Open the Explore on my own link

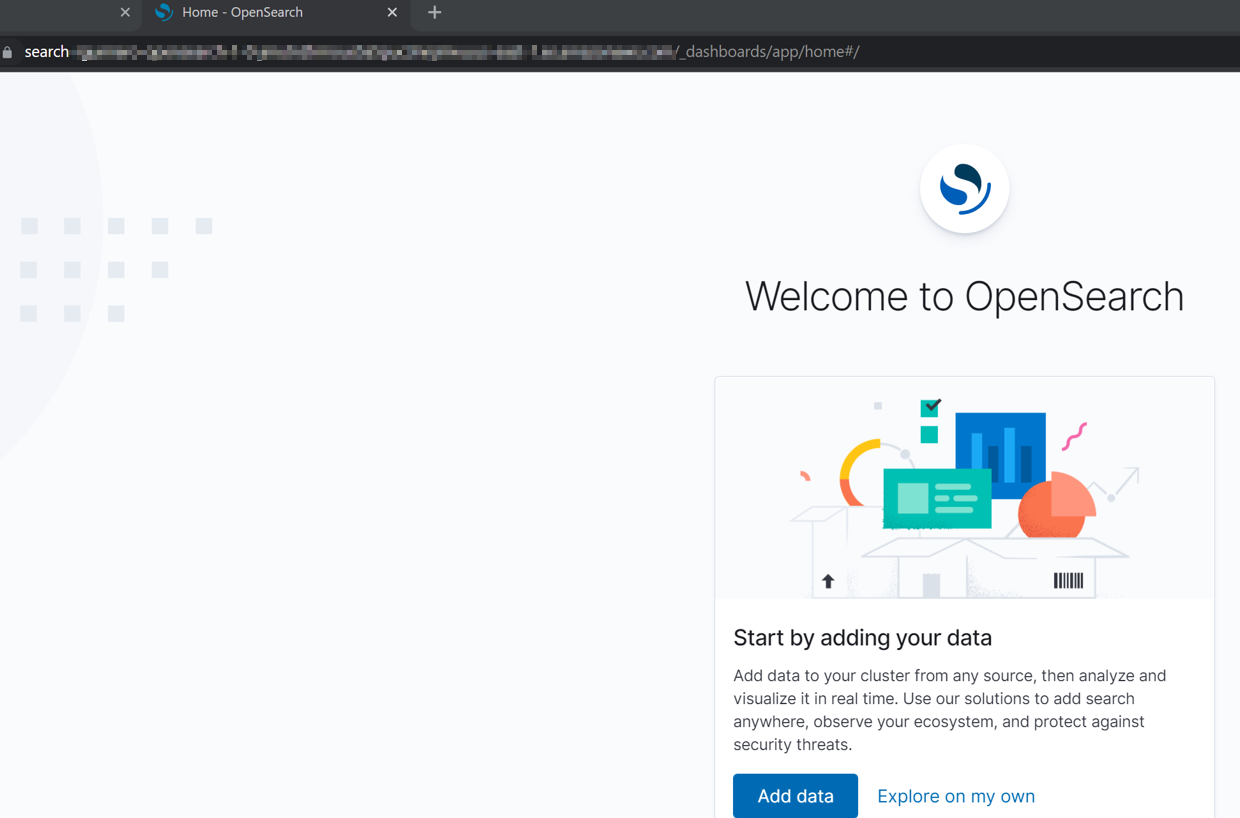(956, 796)
